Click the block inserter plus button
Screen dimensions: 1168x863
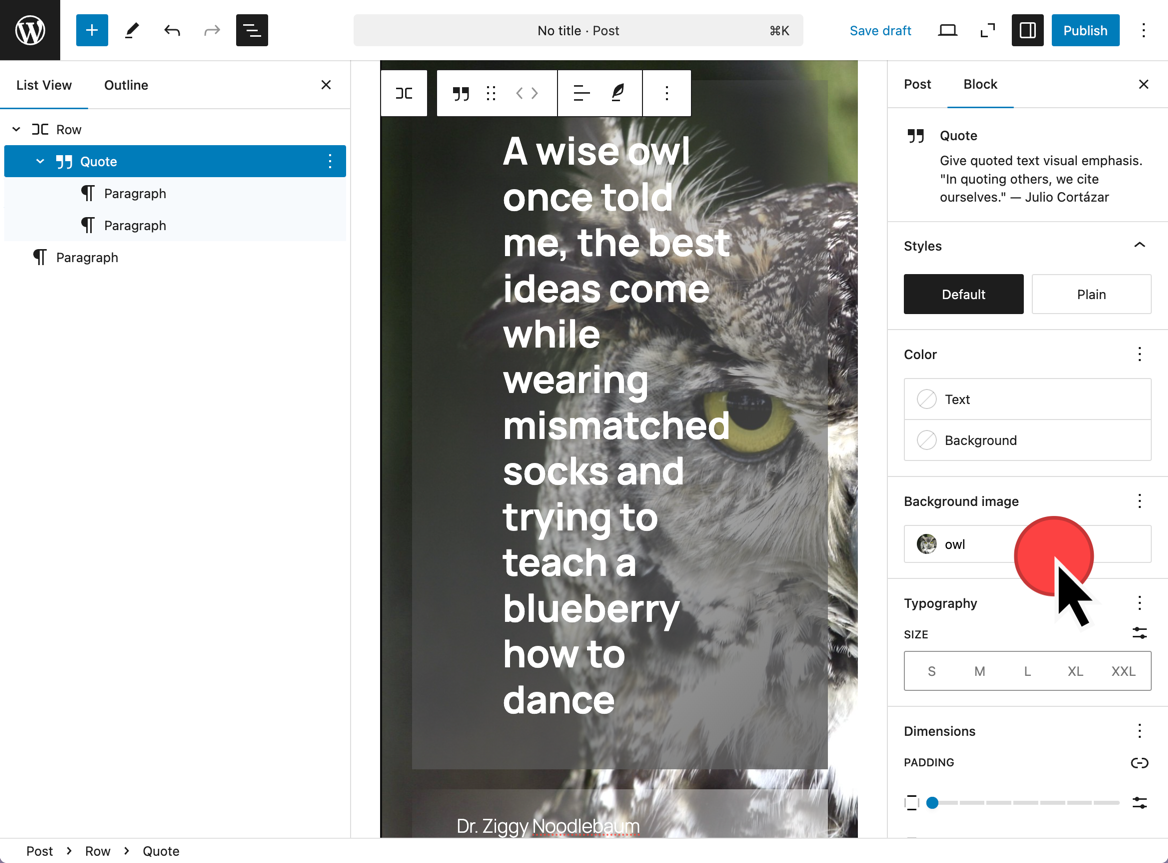tap(91, 30)
